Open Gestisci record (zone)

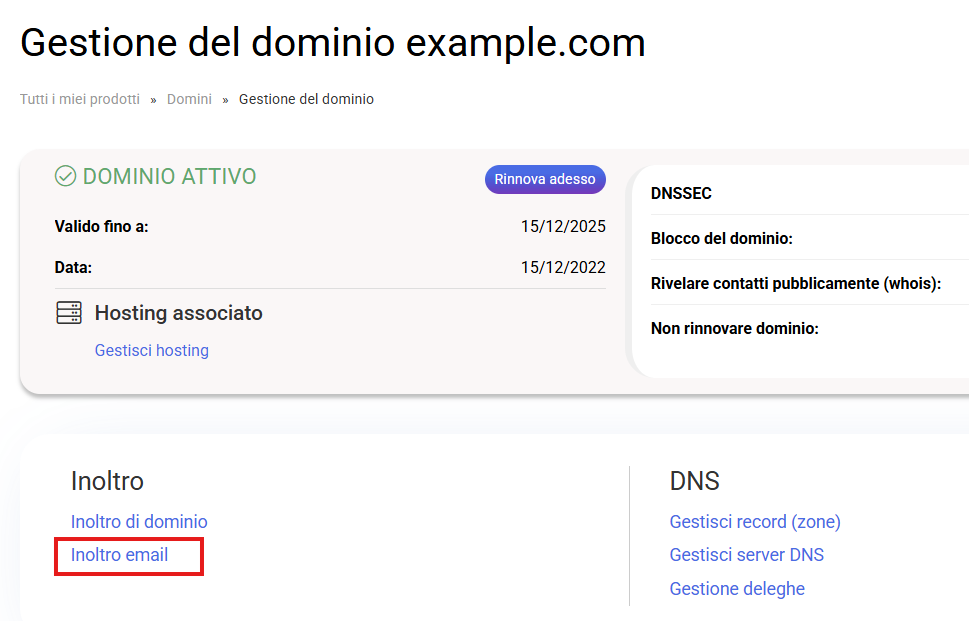(754, 521)
